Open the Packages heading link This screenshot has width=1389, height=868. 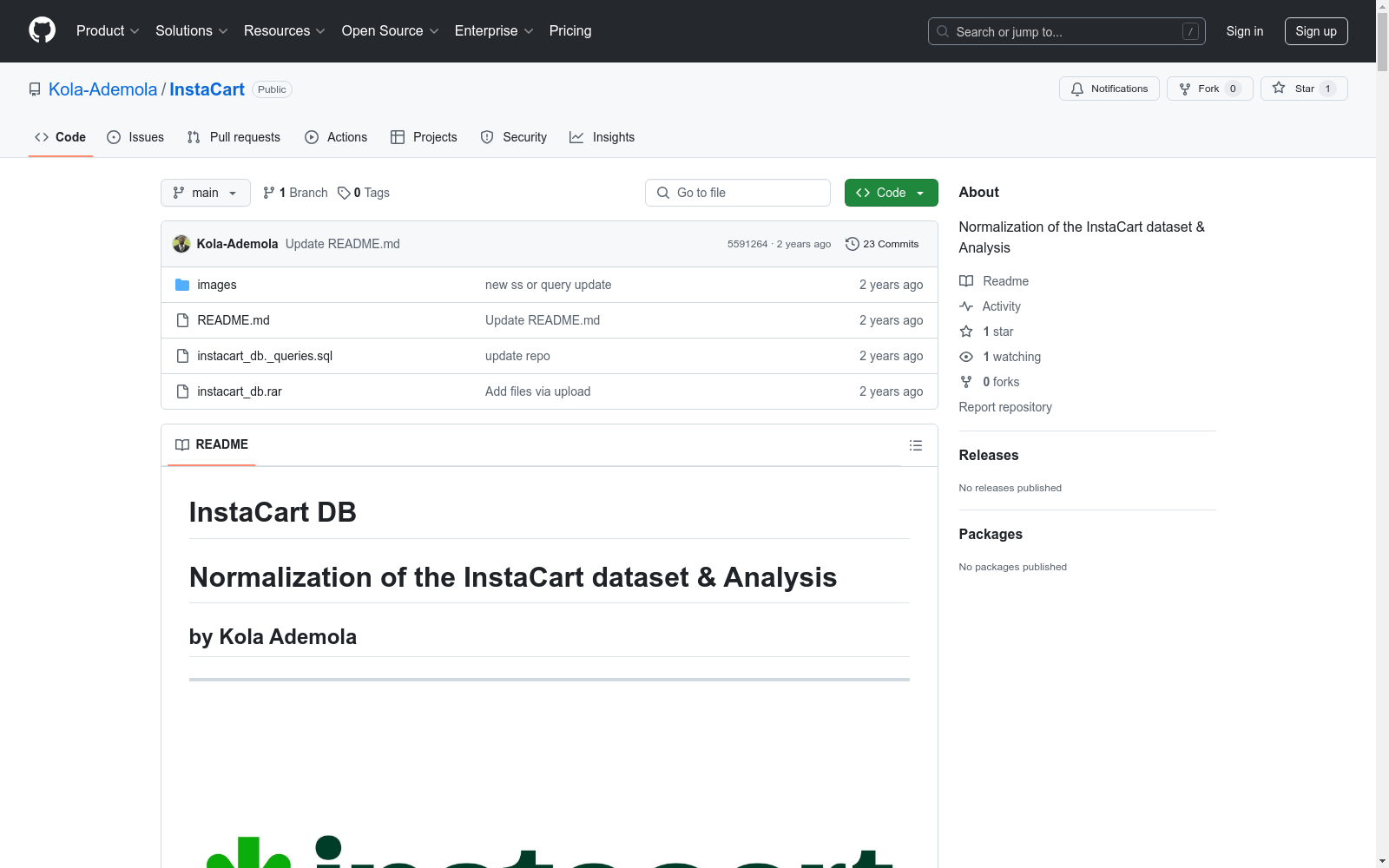[991, 534]
